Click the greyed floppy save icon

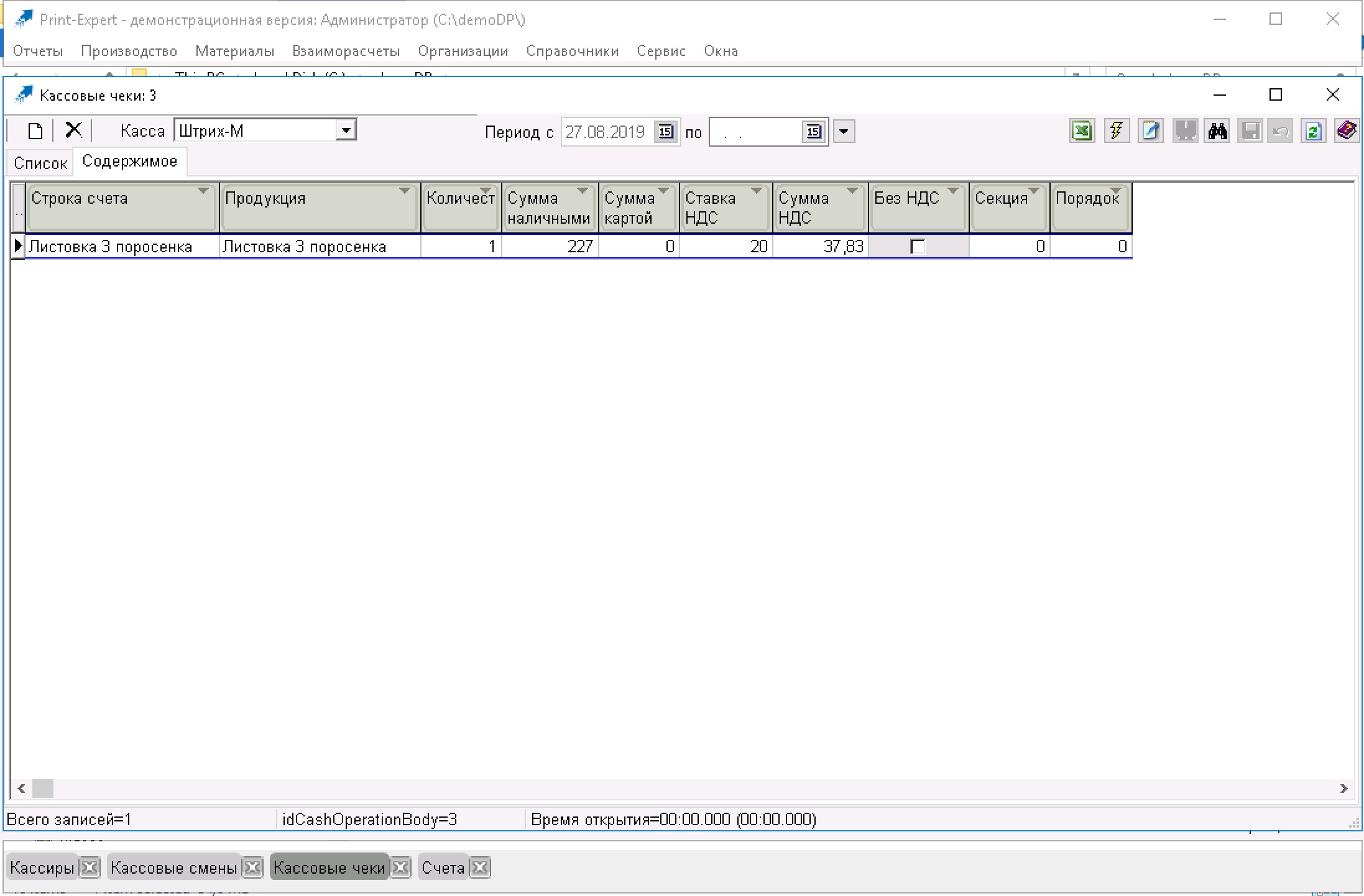(1250, 131)
